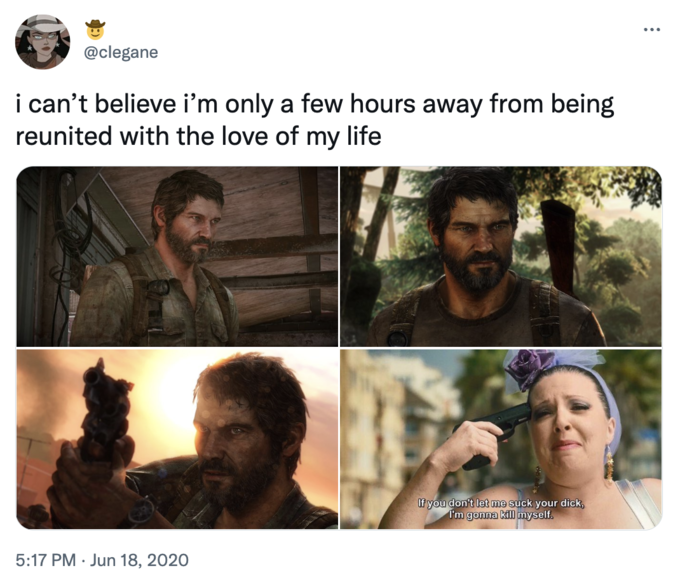The image size is (680, 587).
Task: Open top-left image of bearded man in shed
Action: [177, 256]
